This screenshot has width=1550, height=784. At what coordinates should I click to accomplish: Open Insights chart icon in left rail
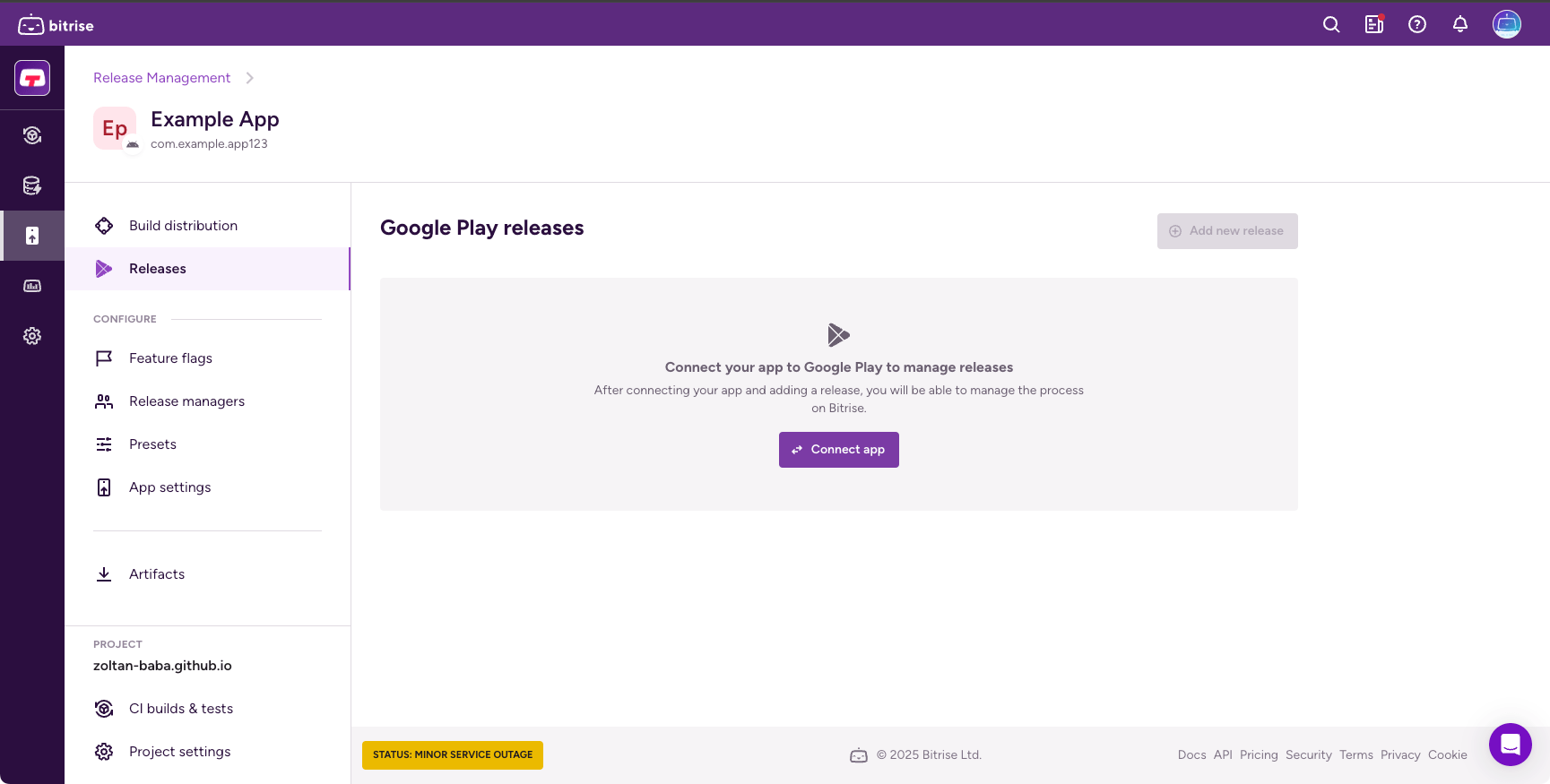pyautogui.click(x=32, y=286)
